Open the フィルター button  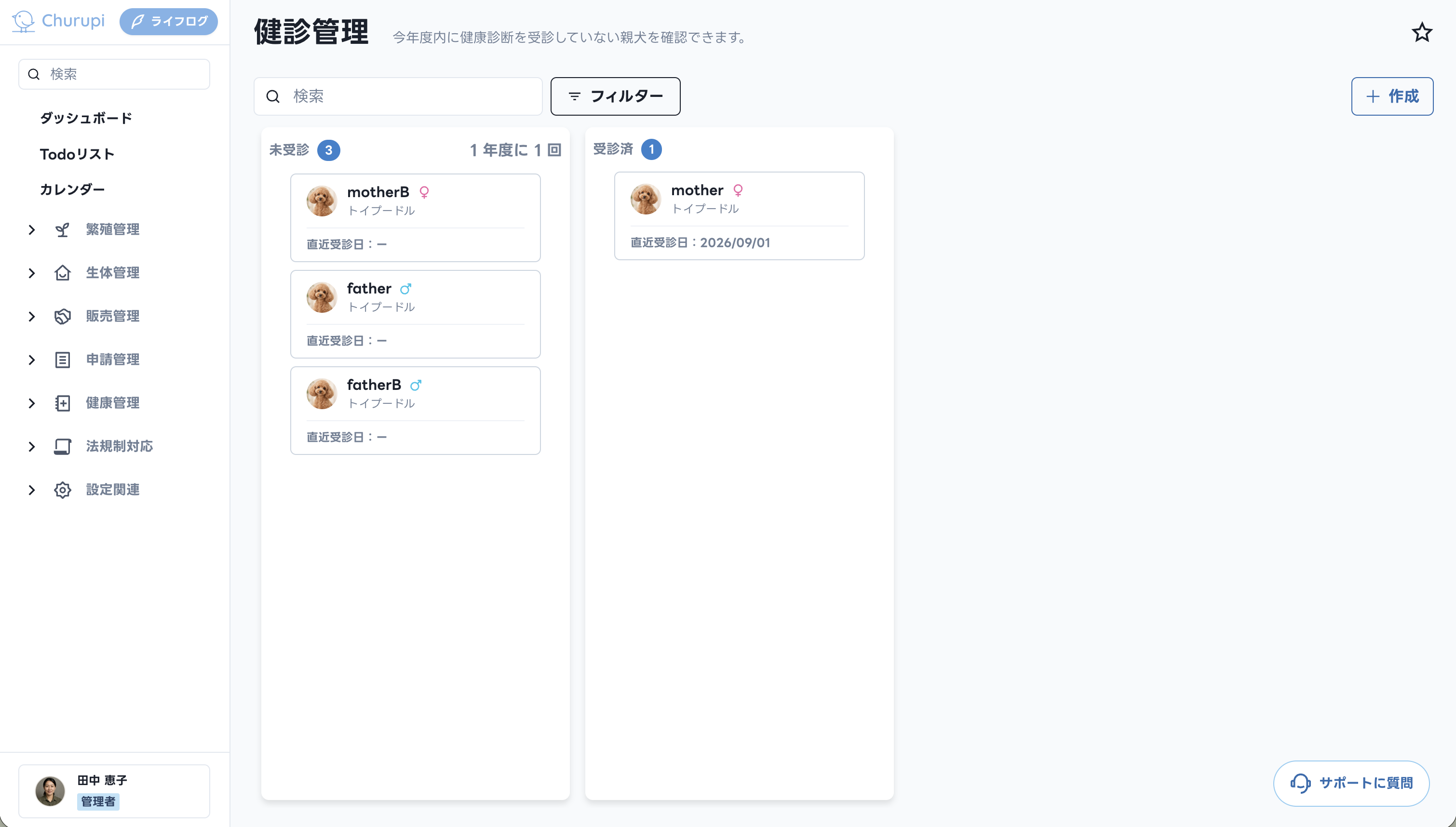[615, 96]
